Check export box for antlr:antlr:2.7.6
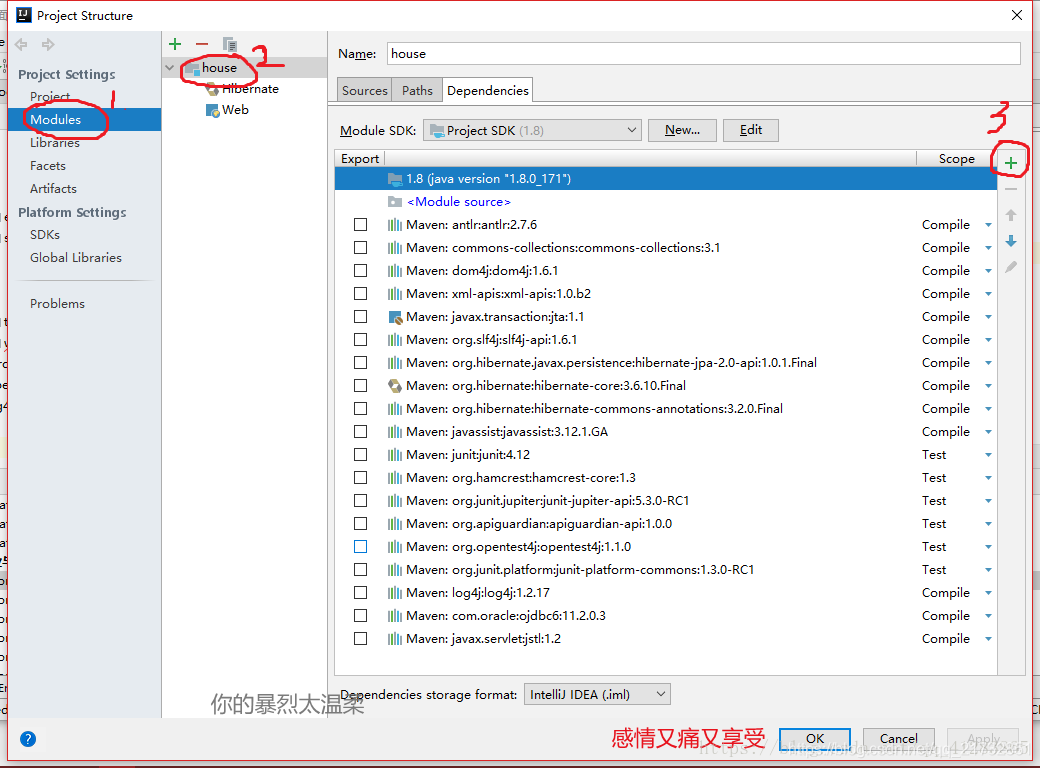Viewport: 1040px width, 768px height. [x=360, y=225]
